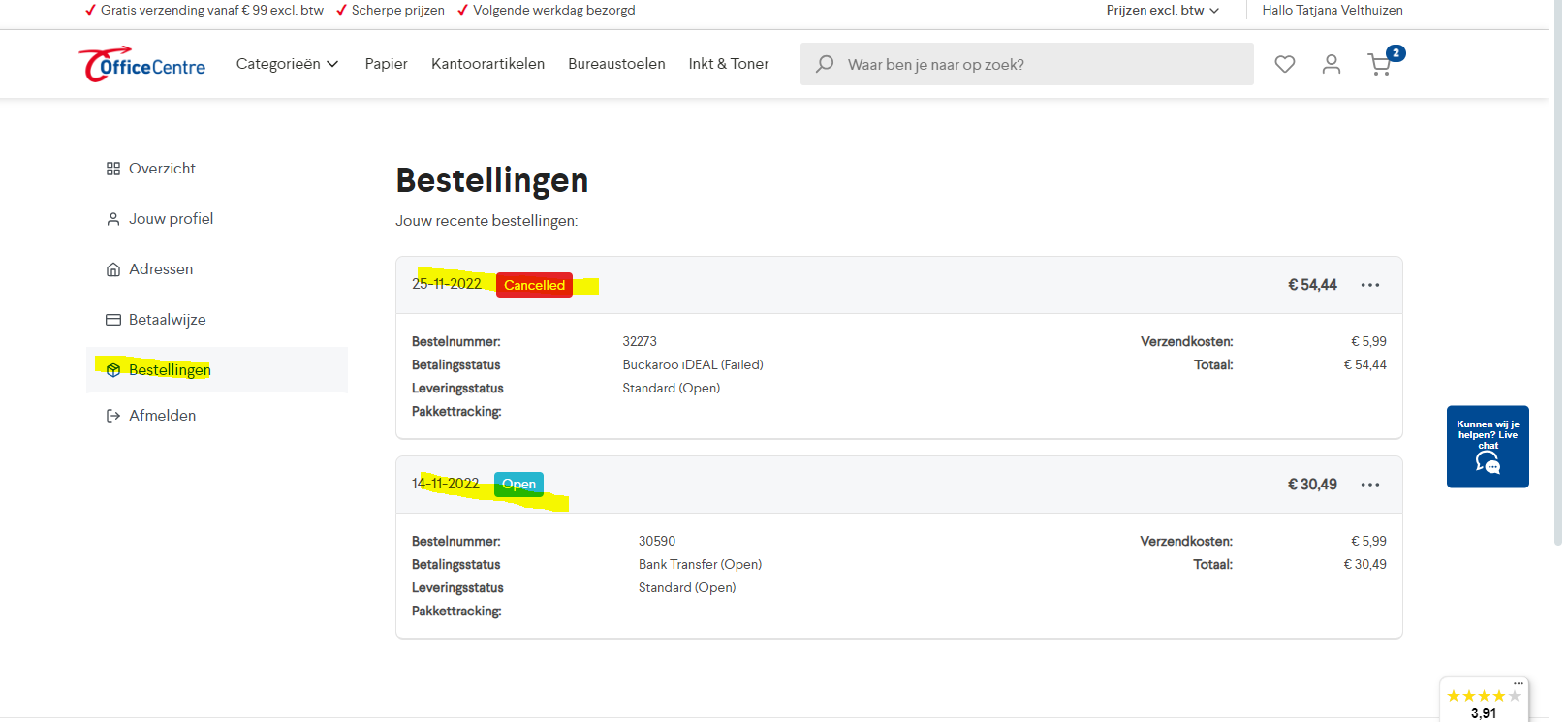Click 'Hallo Tatjana Velthuizen' greeting
1568x722 pixels.
(1333, 10)
